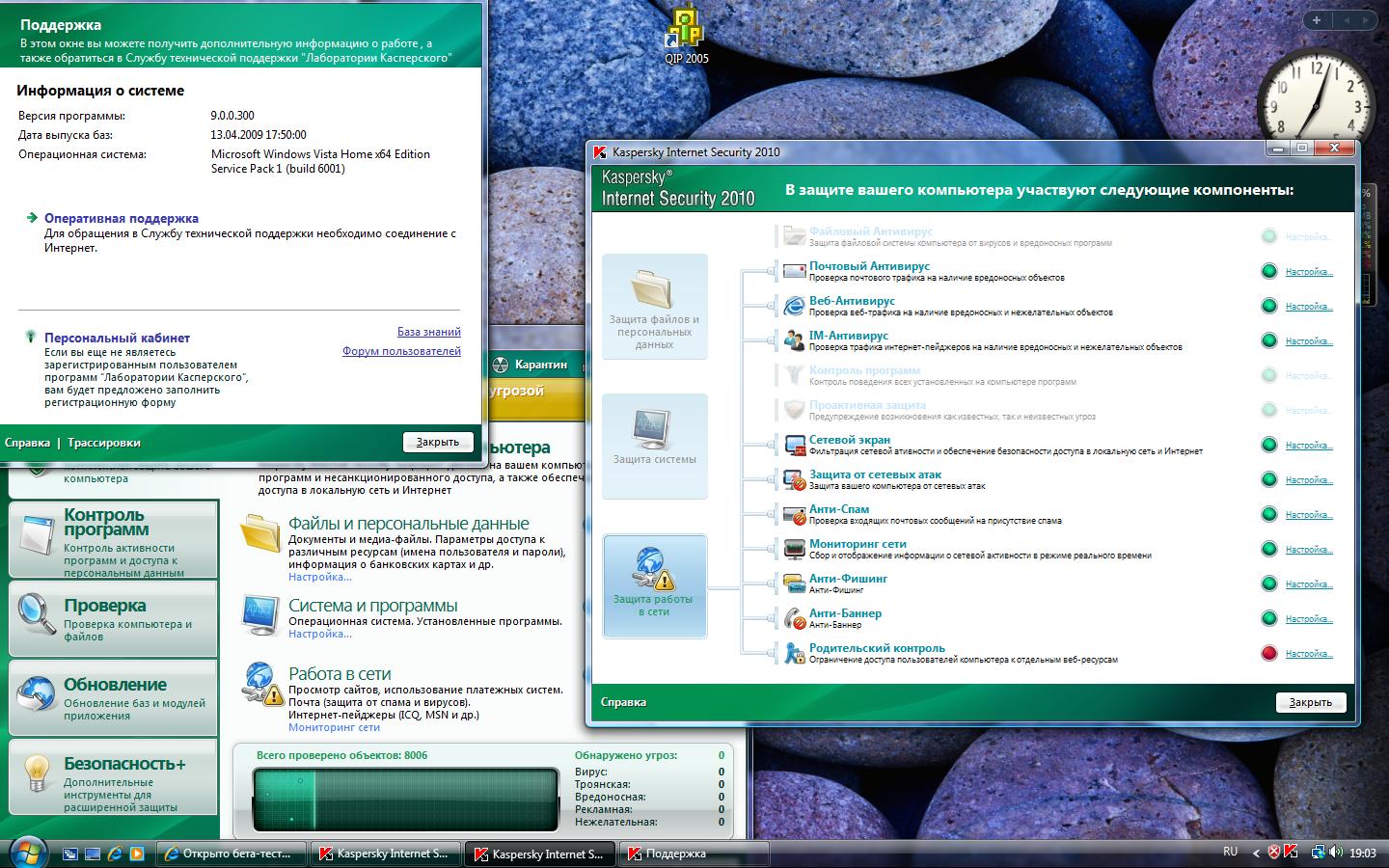The height and width of the screenshot is (868, 1389).
Task: Click the scanned objects activity graph
Action: (x=406, y=800)
